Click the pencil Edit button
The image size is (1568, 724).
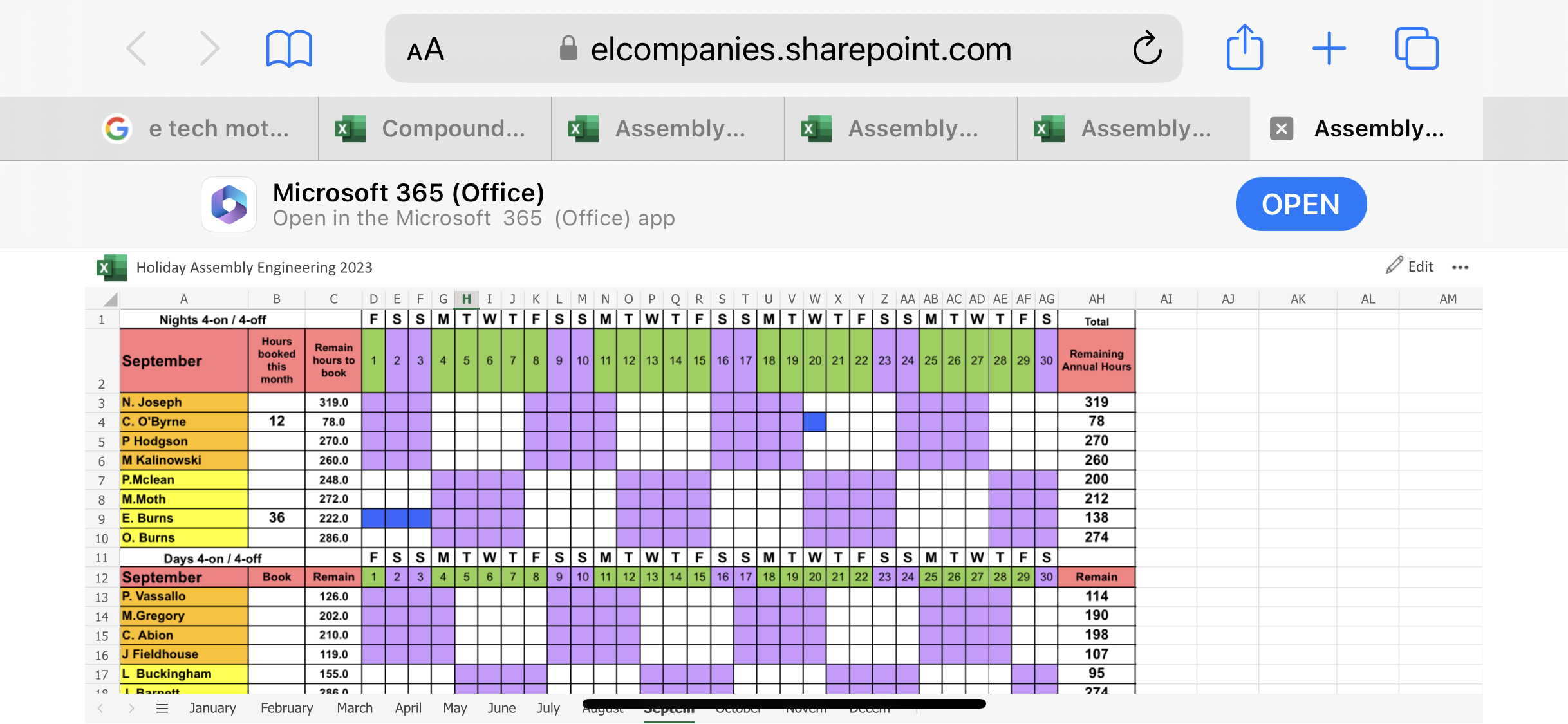pyautogui.click(x=1410, y=266)
